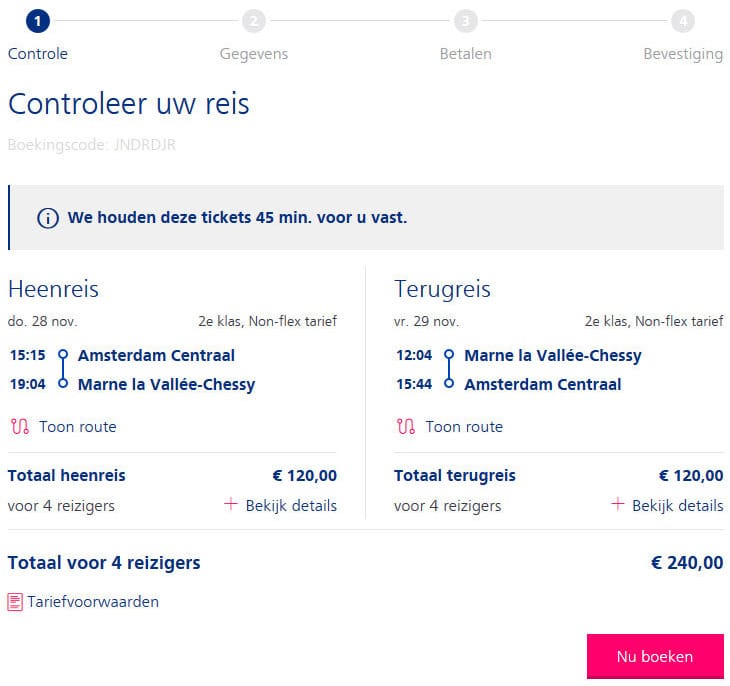Select step 3 circle in progress bar

click(x=466, y=21)
